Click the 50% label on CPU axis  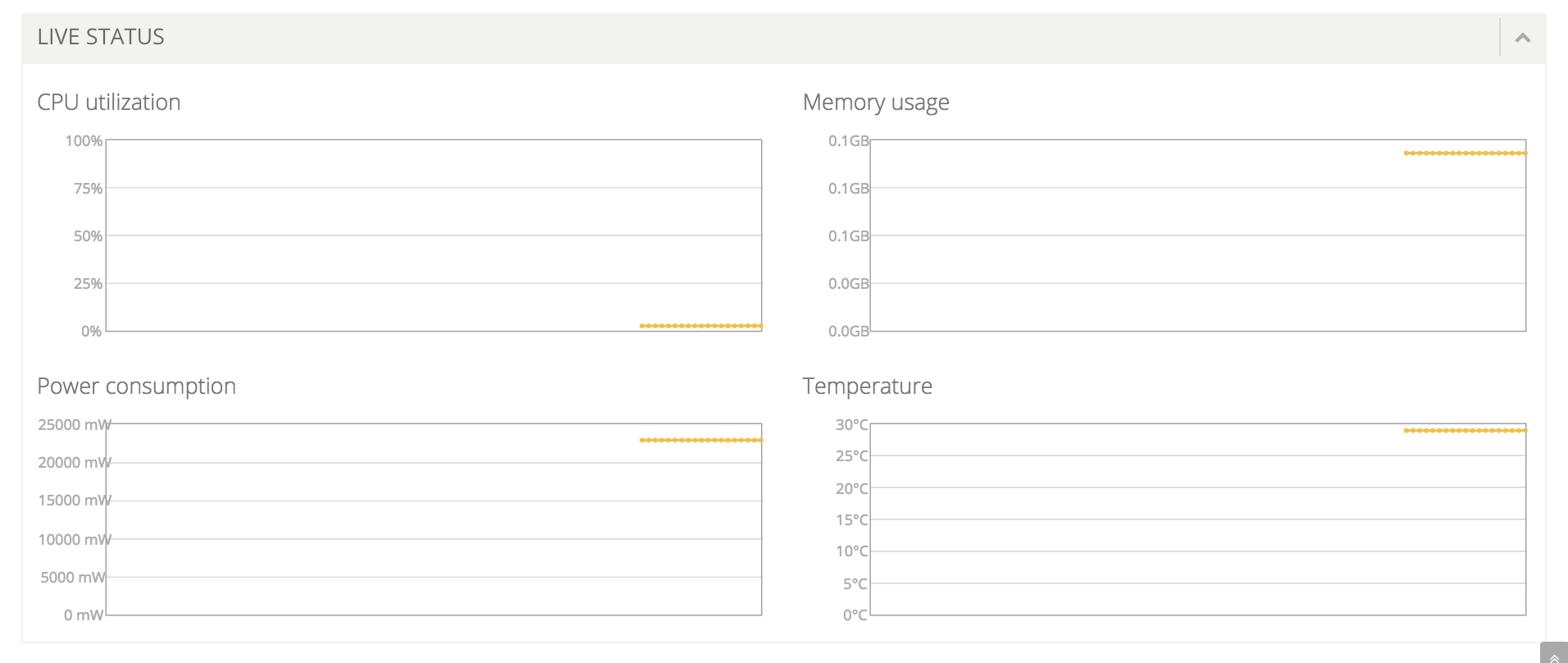pyautogui.click(x=88, y=236)
